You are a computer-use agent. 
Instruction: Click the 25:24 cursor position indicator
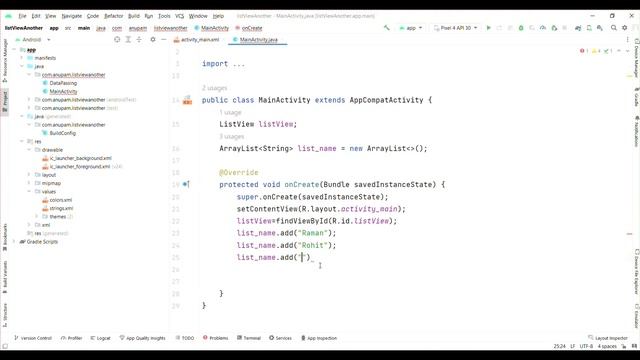[560, 346]
